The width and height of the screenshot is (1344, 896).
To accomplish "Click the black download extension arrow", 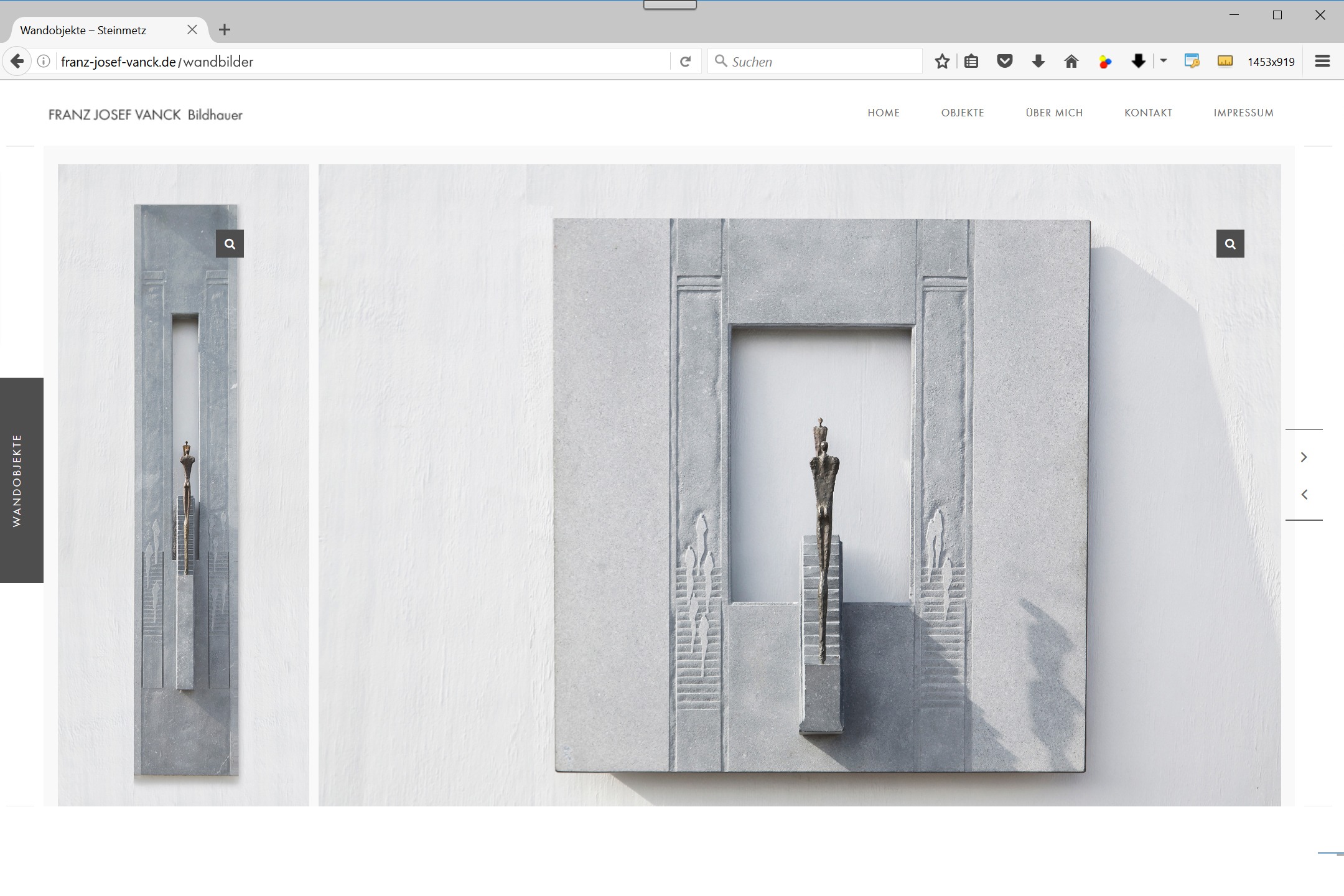I will [1138, 61].
